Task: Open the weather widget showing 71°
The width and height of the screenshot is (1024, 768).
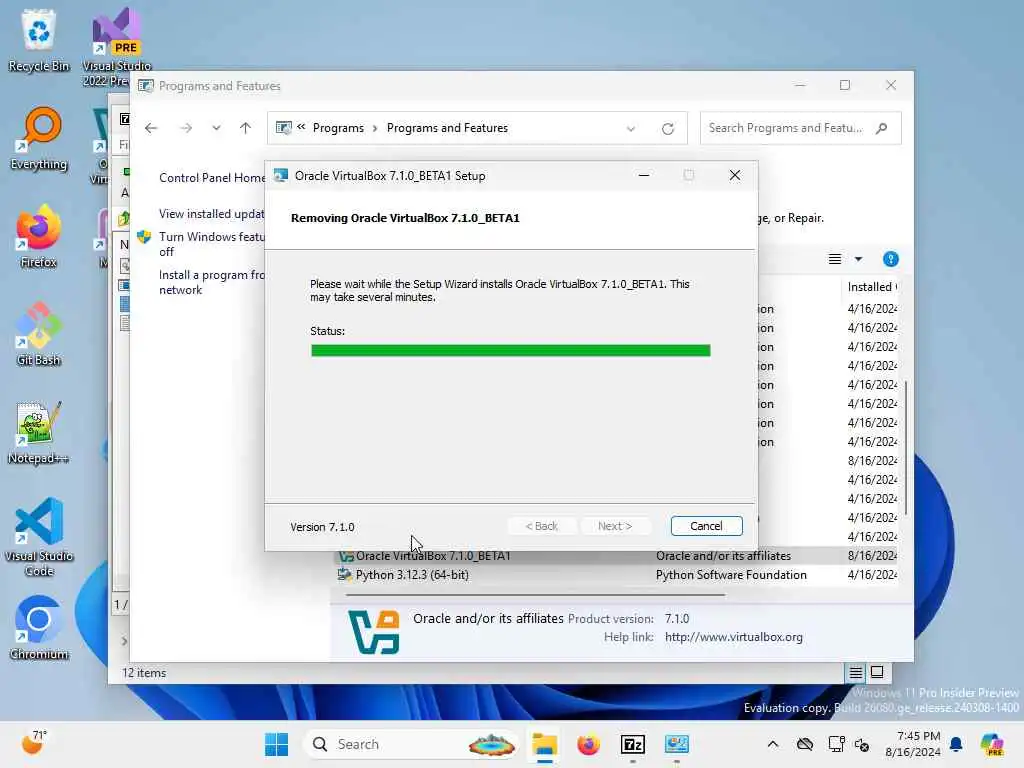Action: tap(34, 743)
